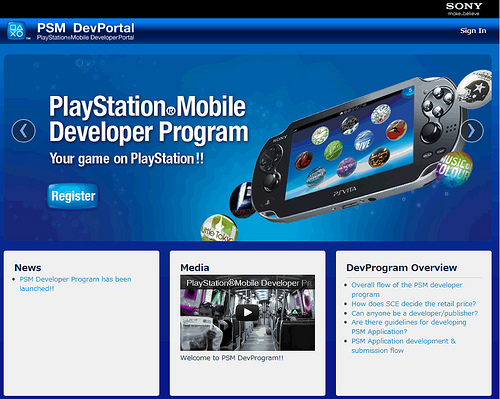The width and height of the screenshot is (500, 399).
Task: Click the football helmet game badge
Action: tap(475, 88)
